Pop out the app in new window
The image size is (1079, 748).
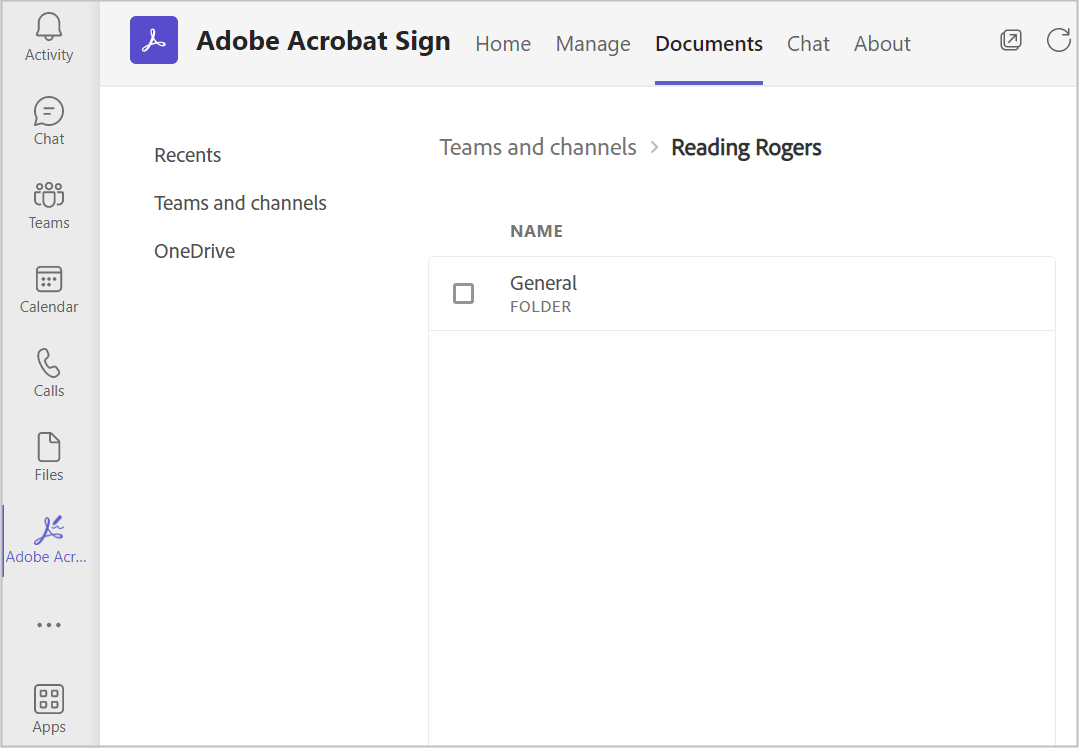[x=1011, y=41]
